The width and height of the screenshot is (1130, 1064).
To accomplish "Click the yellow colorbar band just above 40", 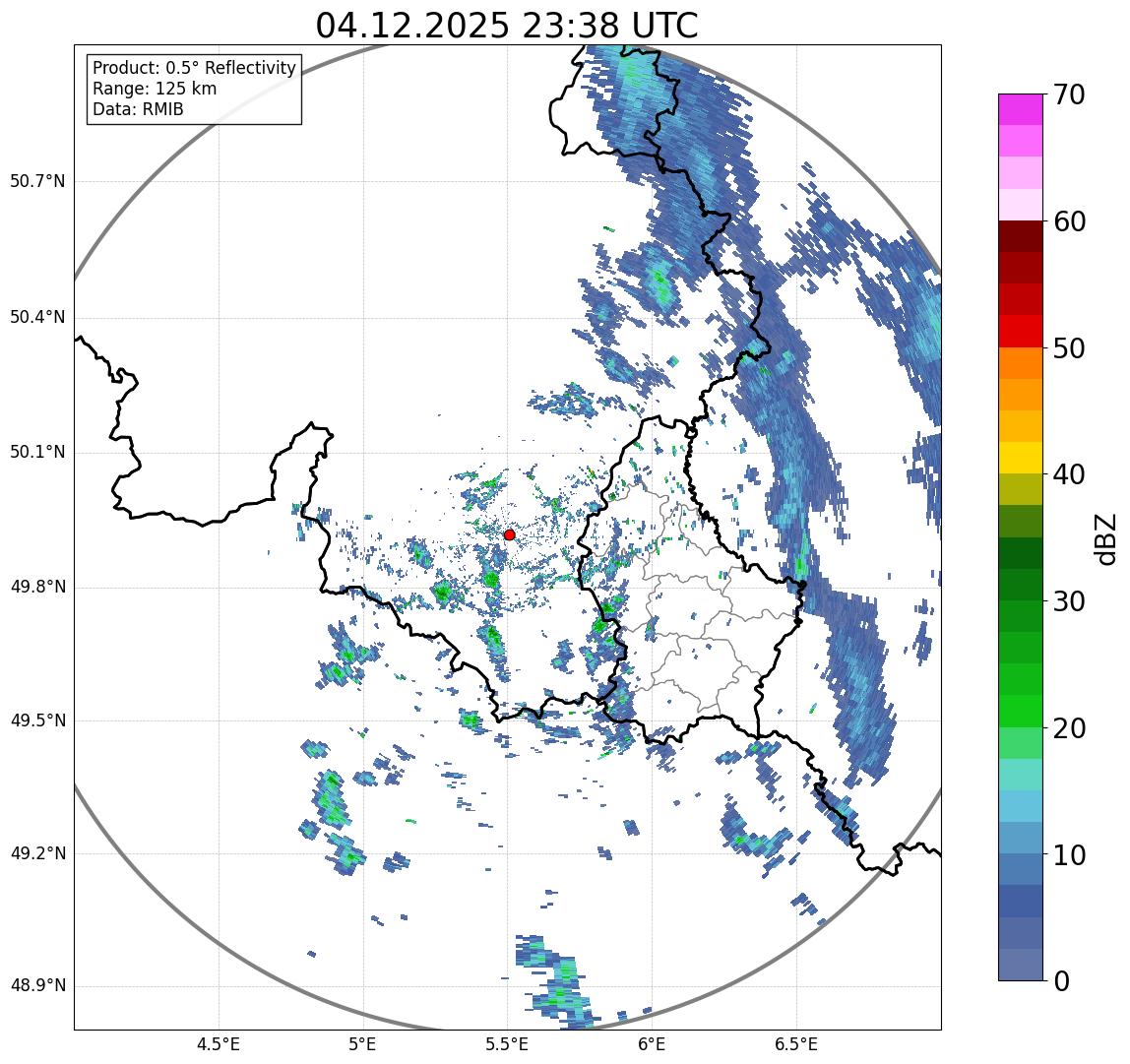I will point(1021,458).
